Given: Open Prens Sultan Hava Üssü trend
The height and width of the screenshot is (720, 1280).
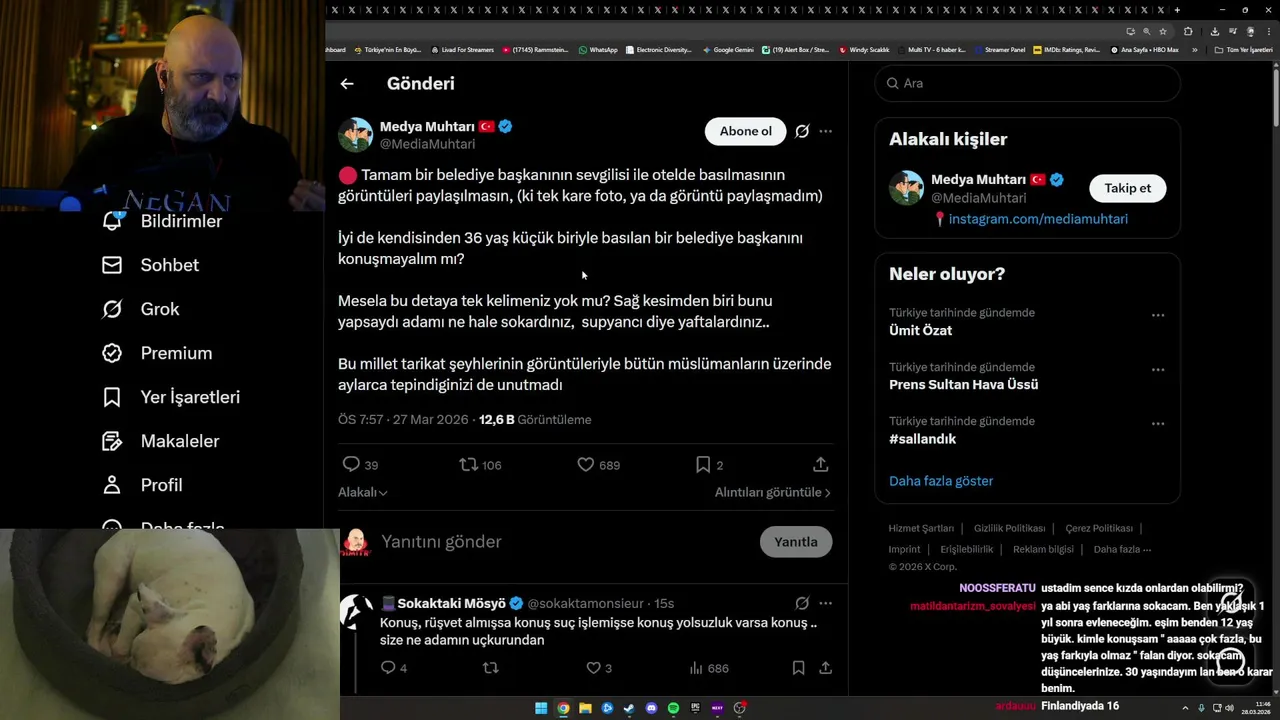Looking at the screenshot, I should click(963, 385).
